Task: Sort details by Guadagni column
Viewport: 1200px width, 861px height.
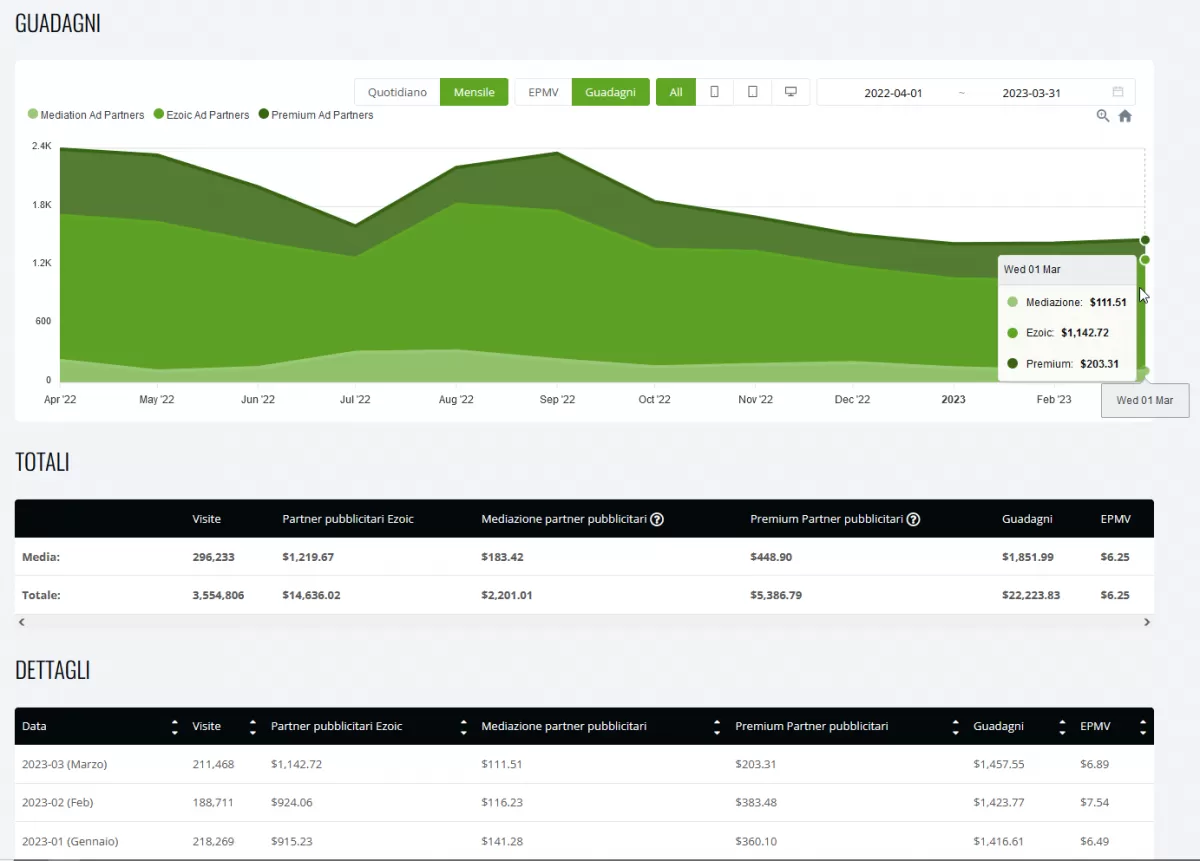Action: (x=1060, y=727)
